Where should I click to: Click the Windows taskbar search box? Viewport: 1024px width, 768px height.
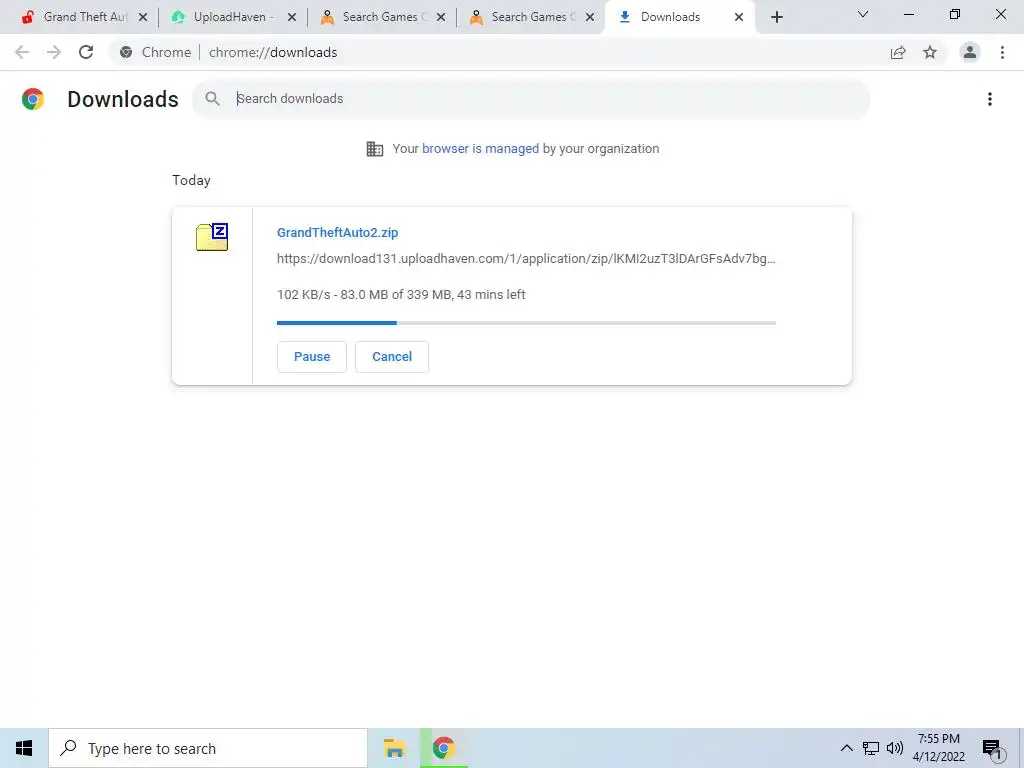[x=208, y=748]
